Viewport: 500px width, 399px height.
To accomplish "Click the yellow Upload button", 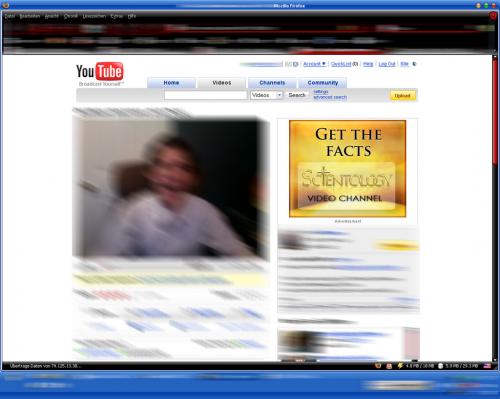I will point(402,96).
